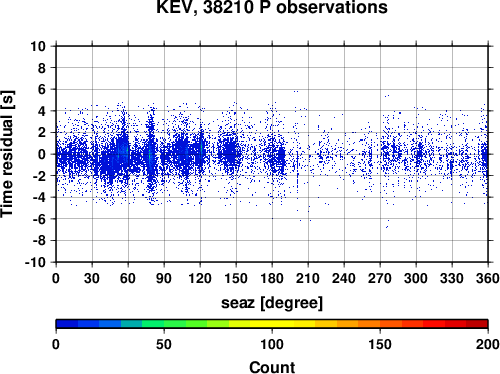The width and height of the screenshot is (500, 374).
Task: Click the orange colorbar segment near 150
Action: click(380, 324)
